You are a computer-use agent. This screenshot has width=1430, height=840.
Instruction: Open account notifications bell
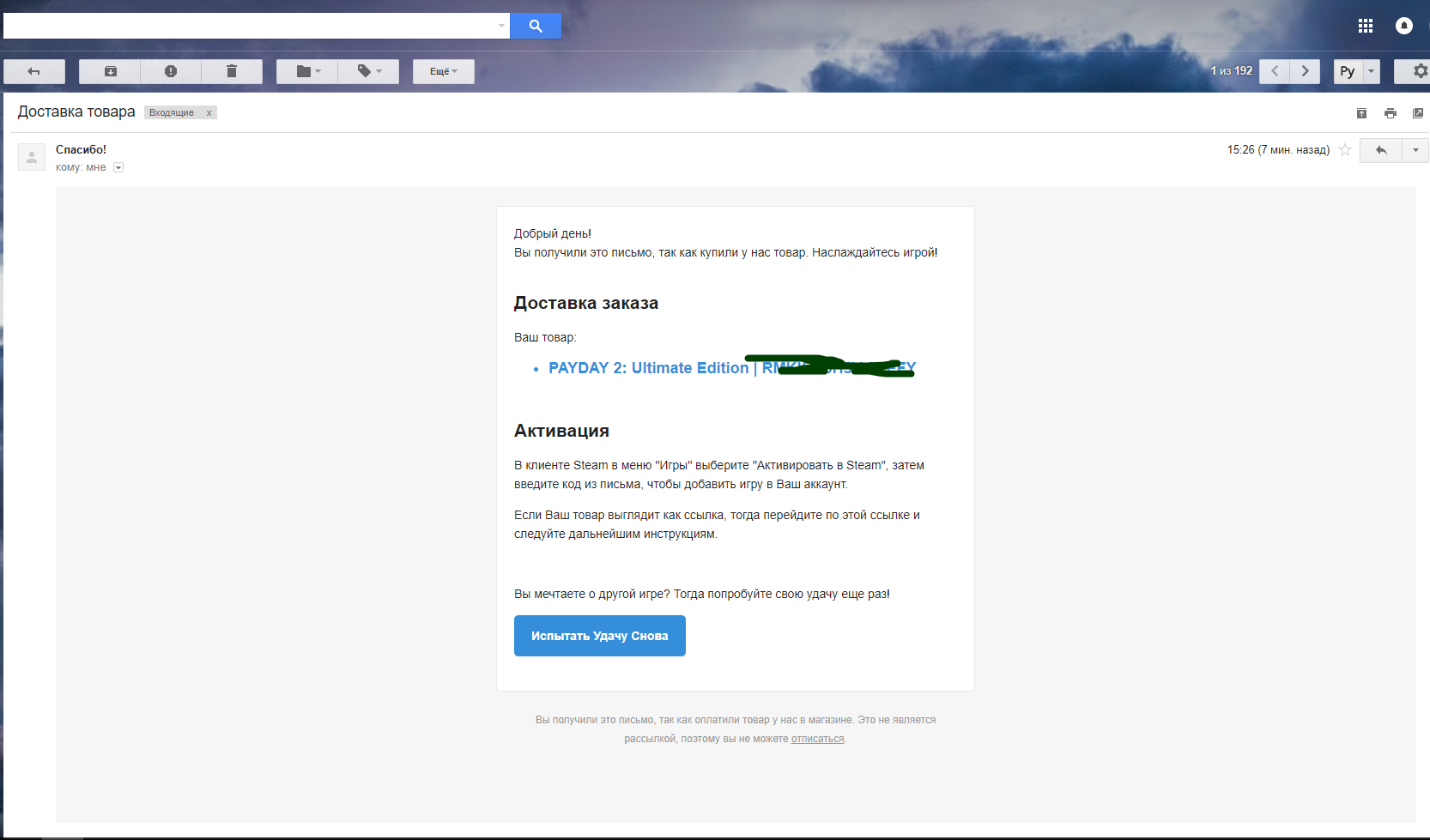click(x=1403, y=26)
